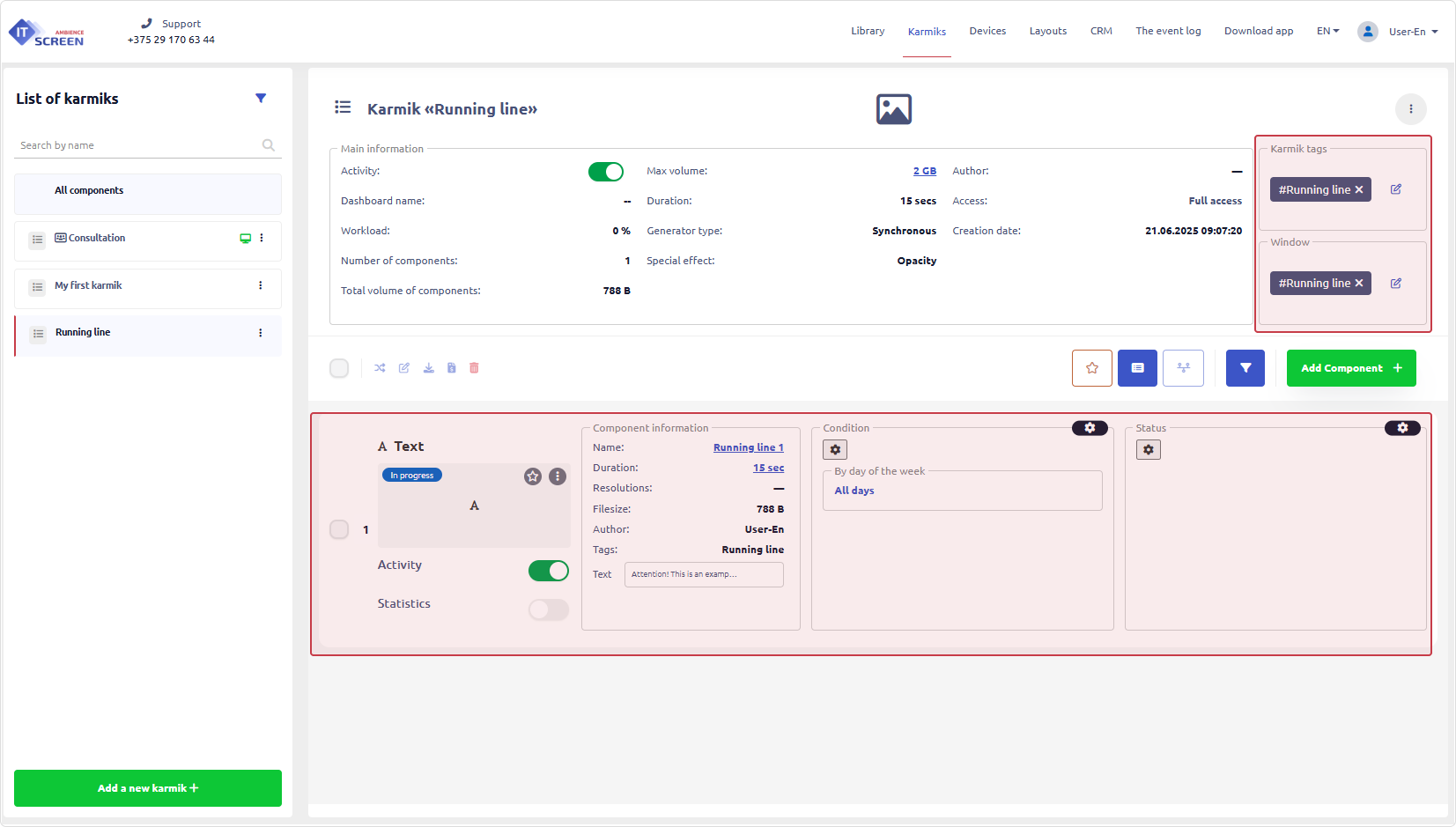Edit Karmik tags with pencil icon
Image resolution: width=1456 pixels, height=827 pixels.
coord(1396,189)
